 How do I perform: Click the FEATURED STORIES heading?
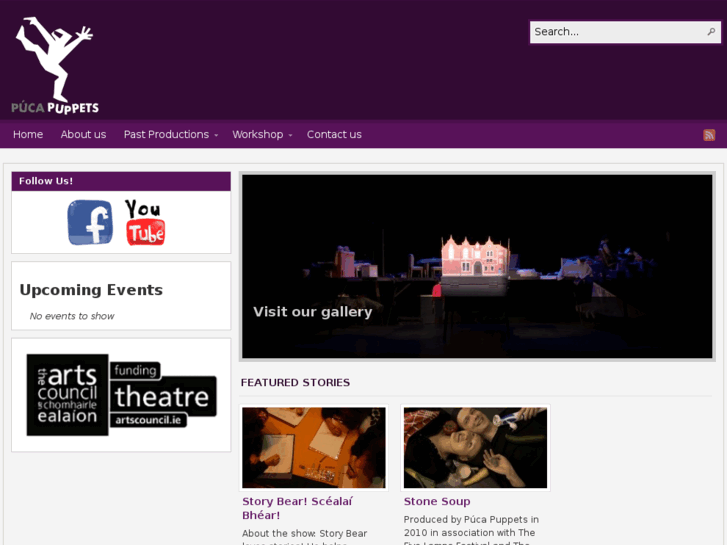(295, 383)
